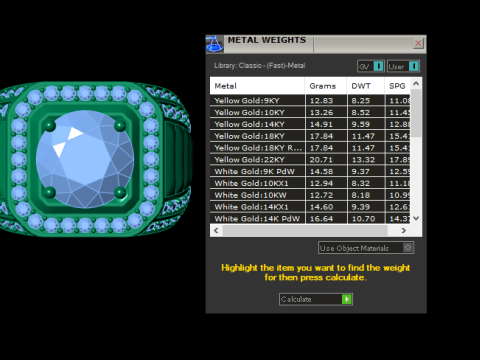Close the Metal Weights panel

[x=418, y=43]
